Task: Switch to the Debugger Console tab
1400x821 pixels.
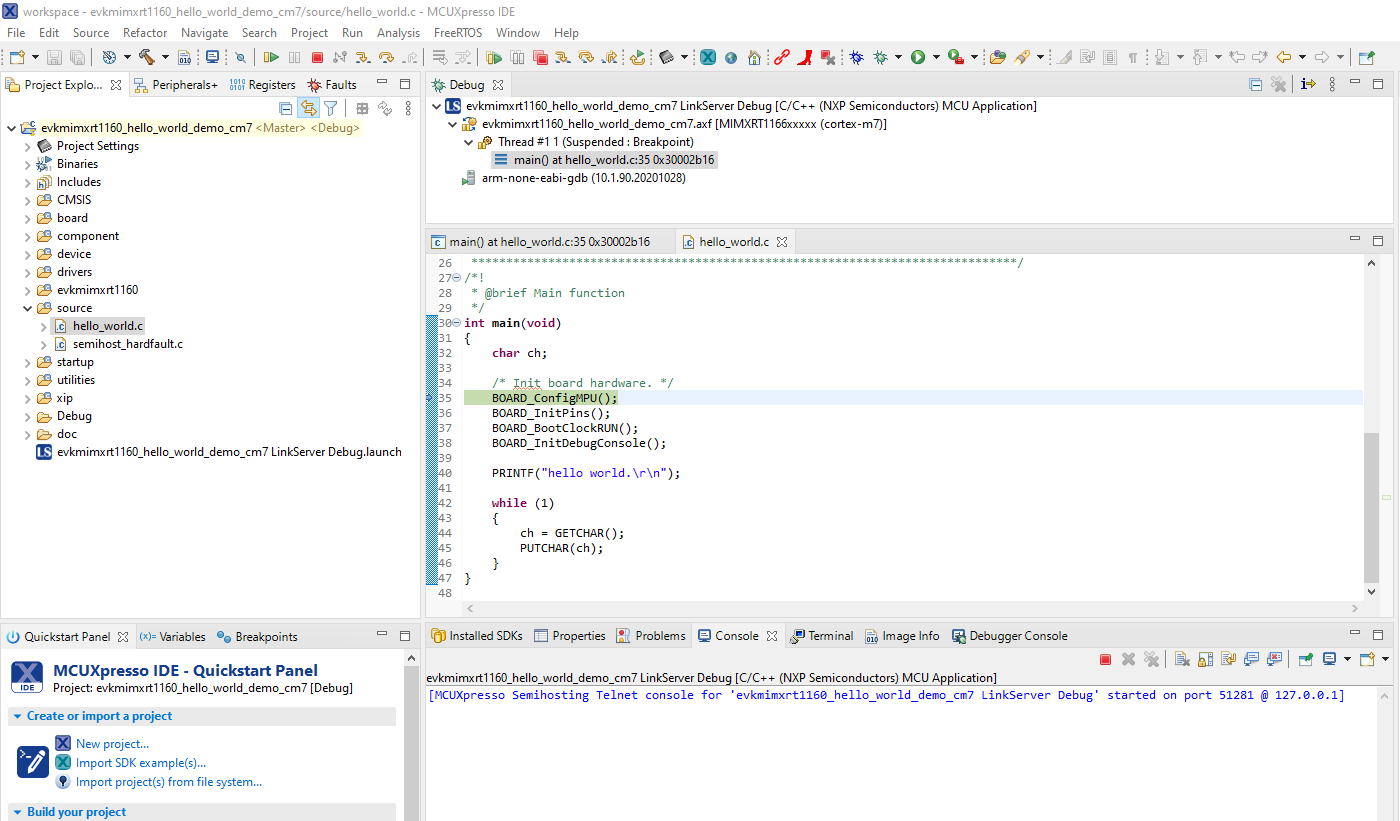Action: (1017, 636)
